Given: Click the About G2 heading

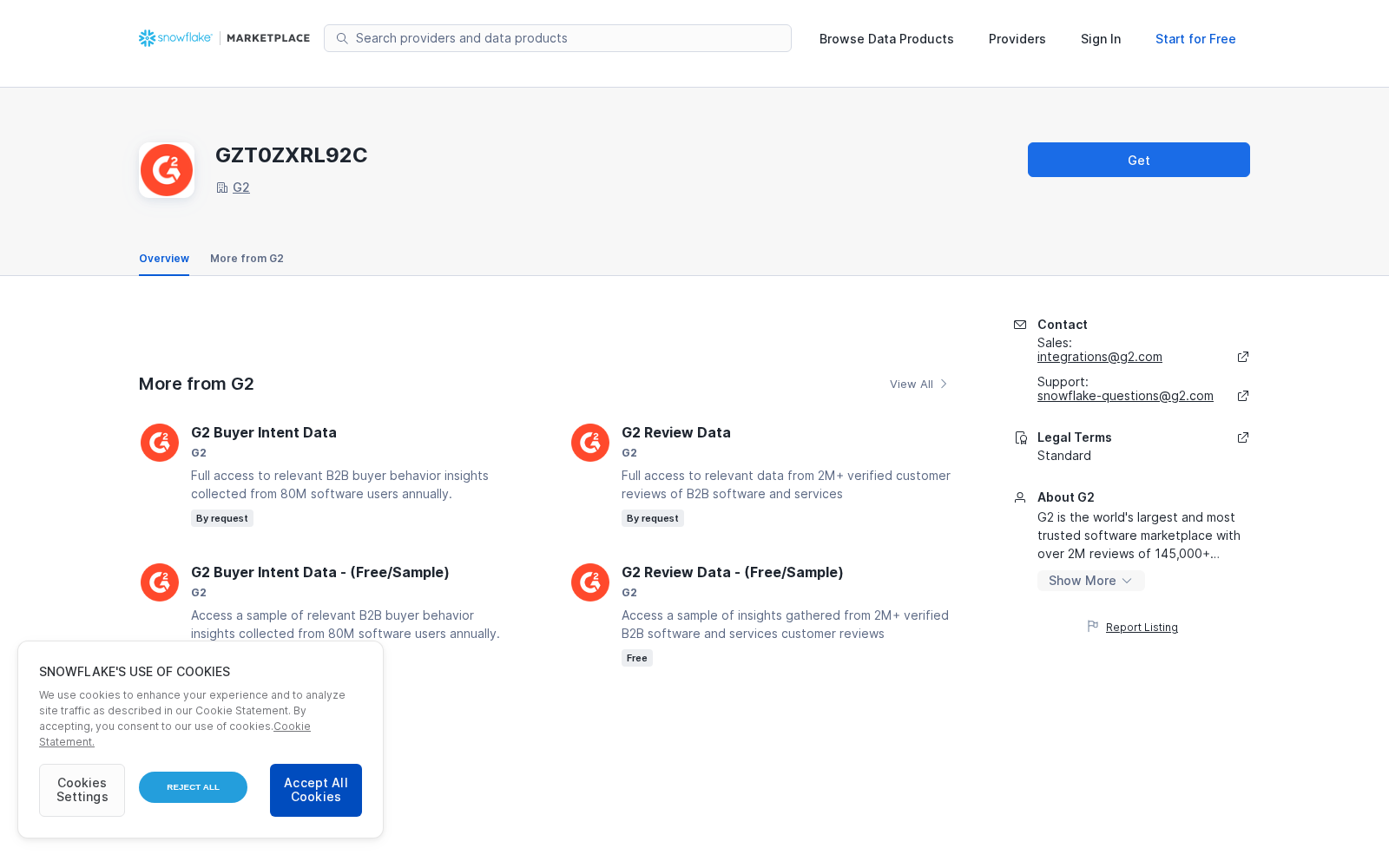Looking at the screenshot, I should click(1066, 497).
